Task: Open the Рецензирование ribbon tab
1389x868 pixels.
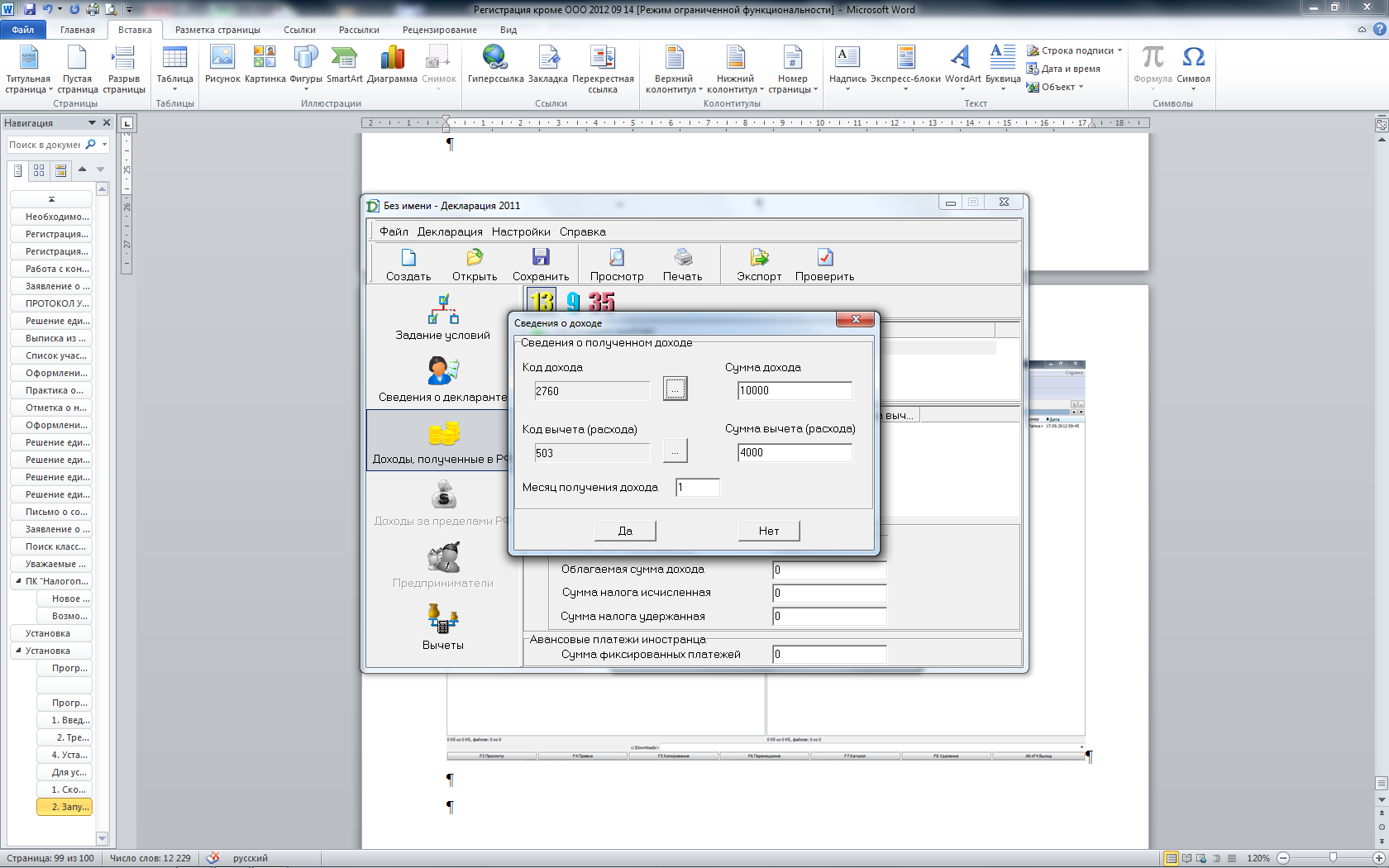Action: coord(439,30)
